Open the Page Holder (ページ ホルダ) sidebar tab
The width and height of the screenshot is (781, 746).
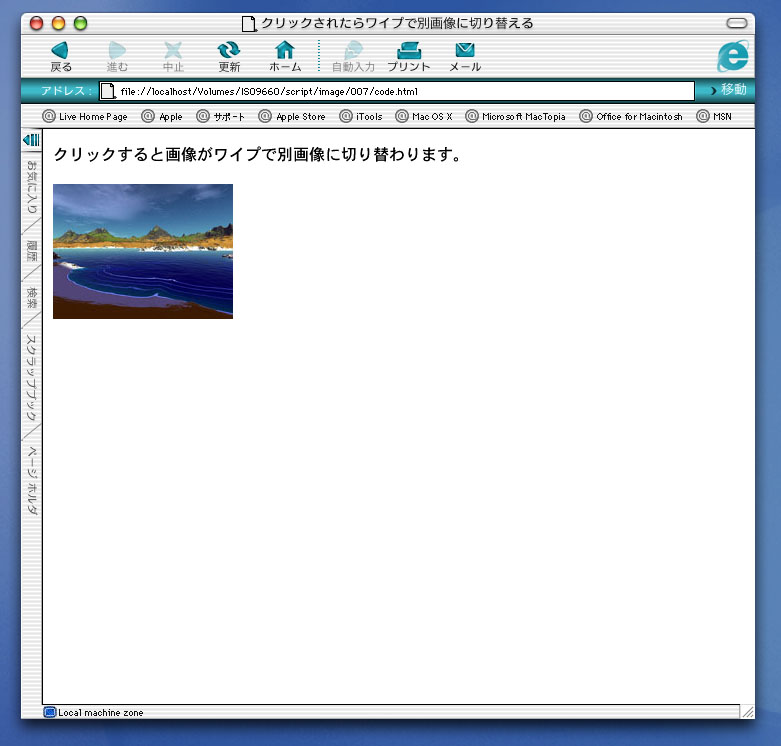coord(31,481)
